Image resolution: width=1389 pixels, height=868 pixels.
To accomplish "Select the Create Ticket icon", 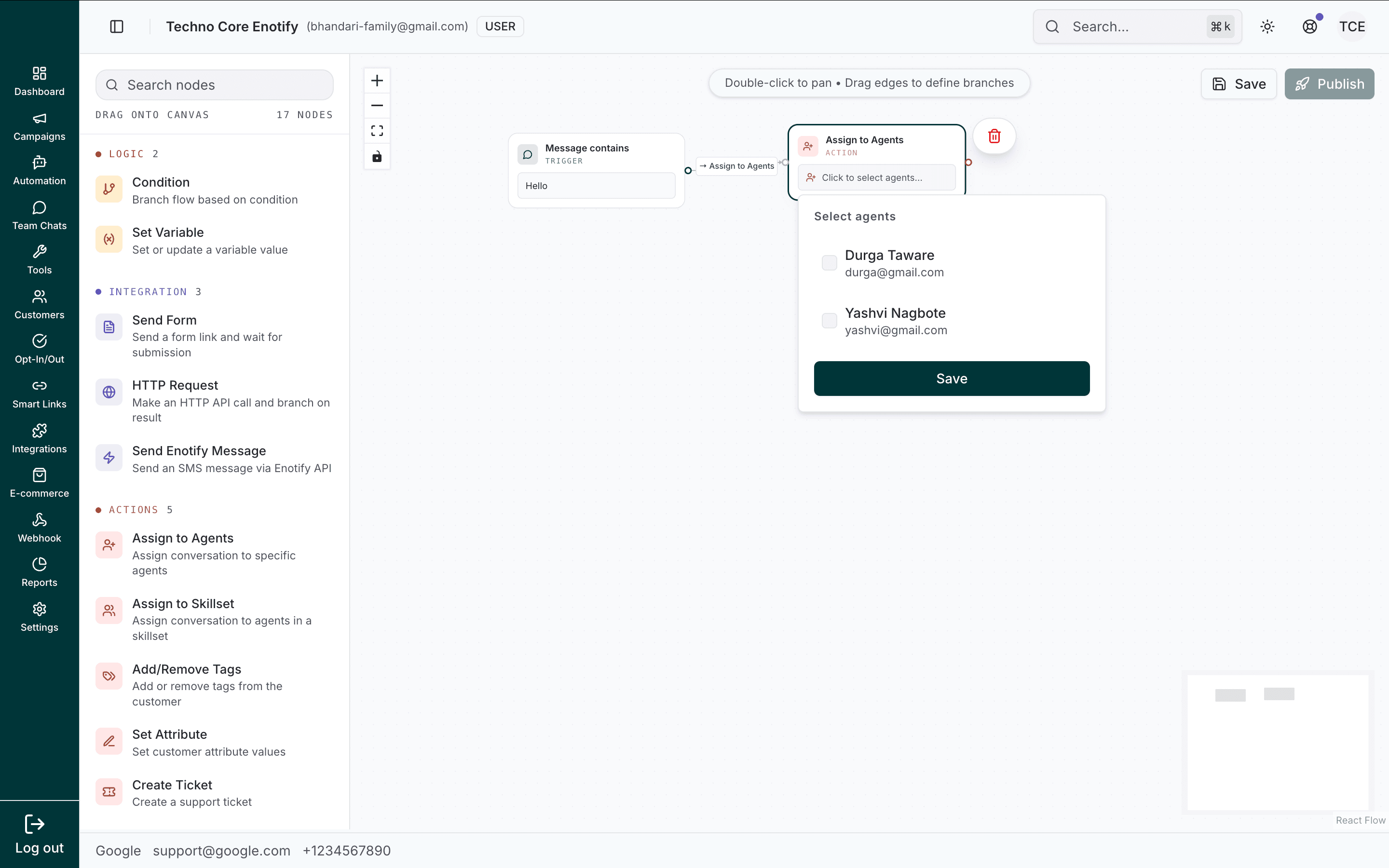I will coord(109,792).
